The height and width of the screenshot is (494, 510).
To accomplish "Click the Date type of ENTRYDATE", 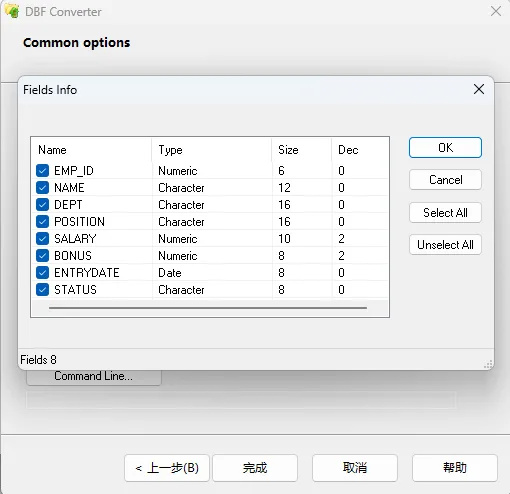I will [170, 273].
